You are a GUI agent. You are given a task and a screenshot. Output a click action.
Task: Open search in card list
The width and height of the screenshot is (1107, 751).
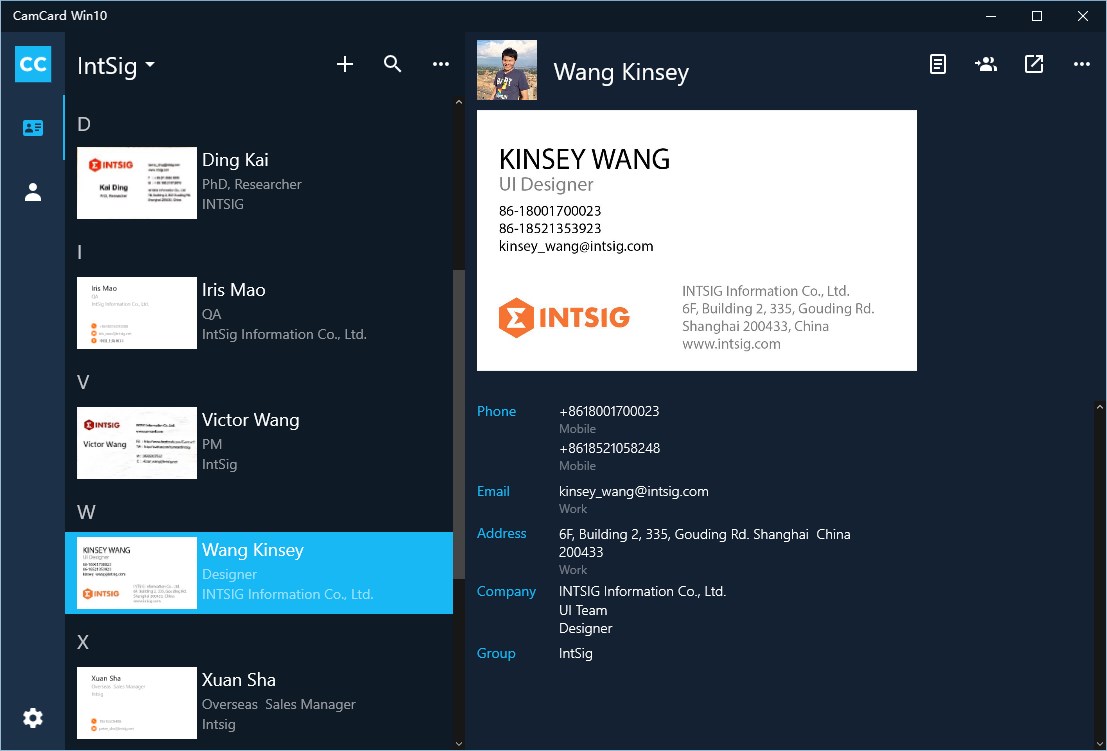393,64
